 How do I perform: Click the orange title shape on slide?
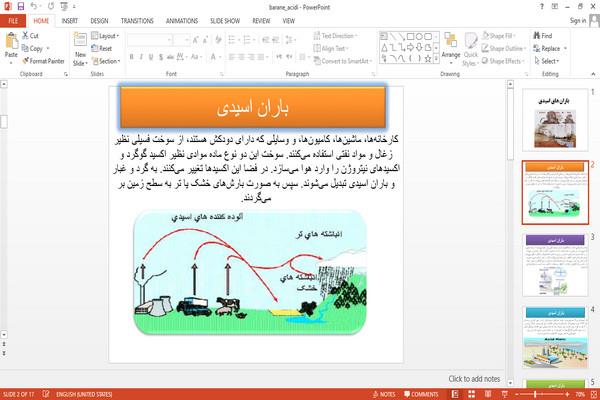click(x=253, y=107)
